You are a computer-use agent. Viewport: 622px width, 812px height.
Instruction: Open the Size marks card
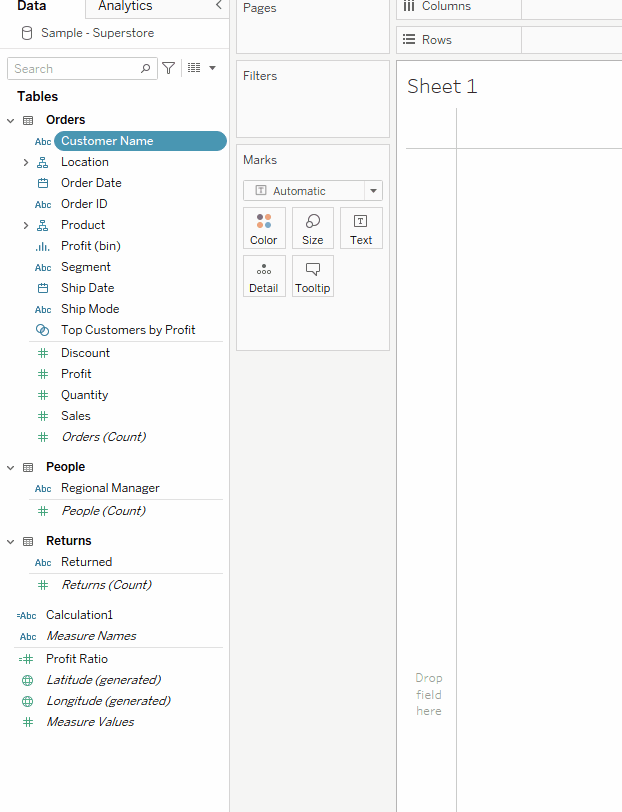tap(313, 228)
